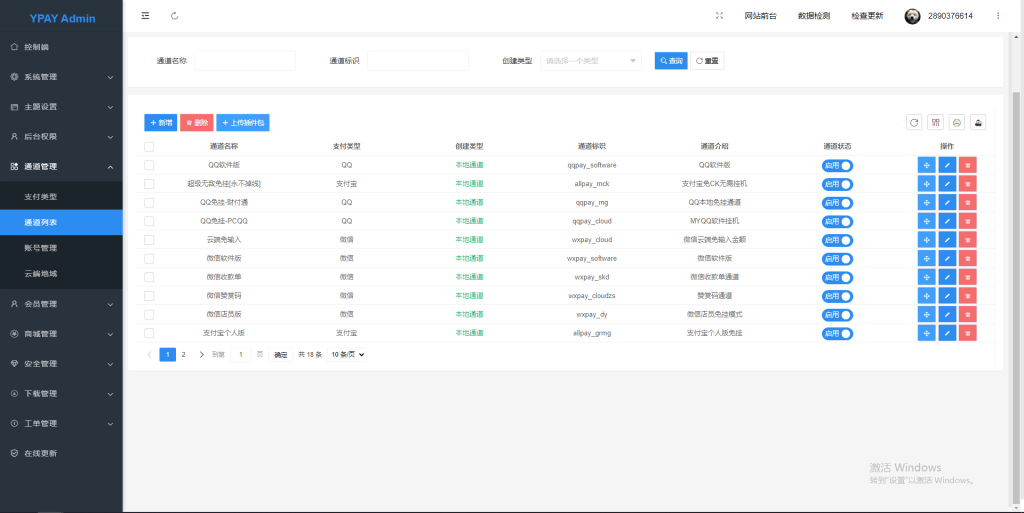This screenshot has height=513, width=1024.
Task: Click the 数据检测 header link
Action: [814, 16]
